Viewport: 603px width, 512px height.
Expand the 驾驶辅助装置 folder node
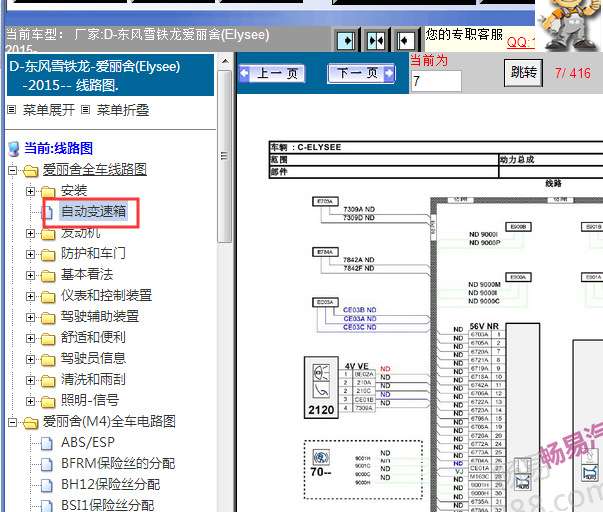coord(30,317)
